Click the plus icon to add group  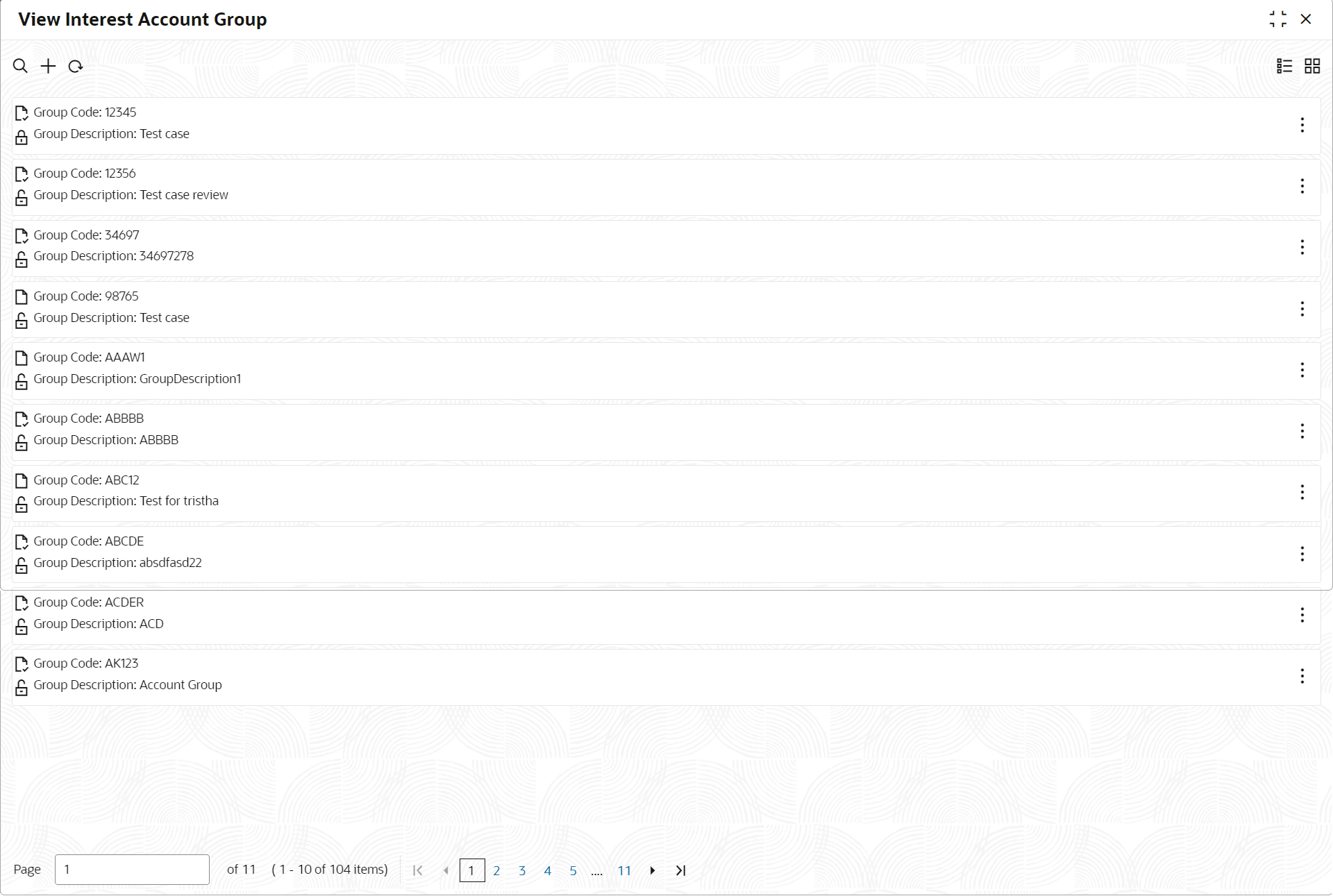tap(48, 67)
